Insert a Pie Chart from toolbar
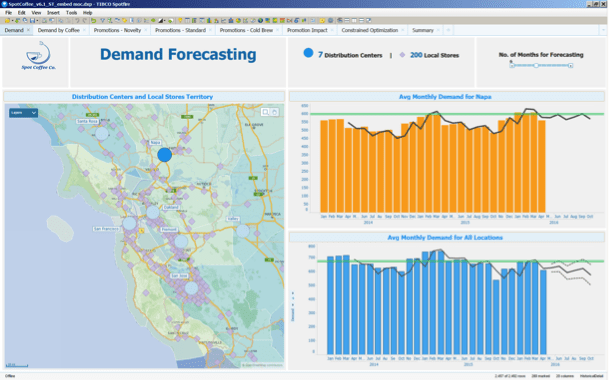This screenshot has height=381, width=609. pyautogui.click(x=238, y=20)
